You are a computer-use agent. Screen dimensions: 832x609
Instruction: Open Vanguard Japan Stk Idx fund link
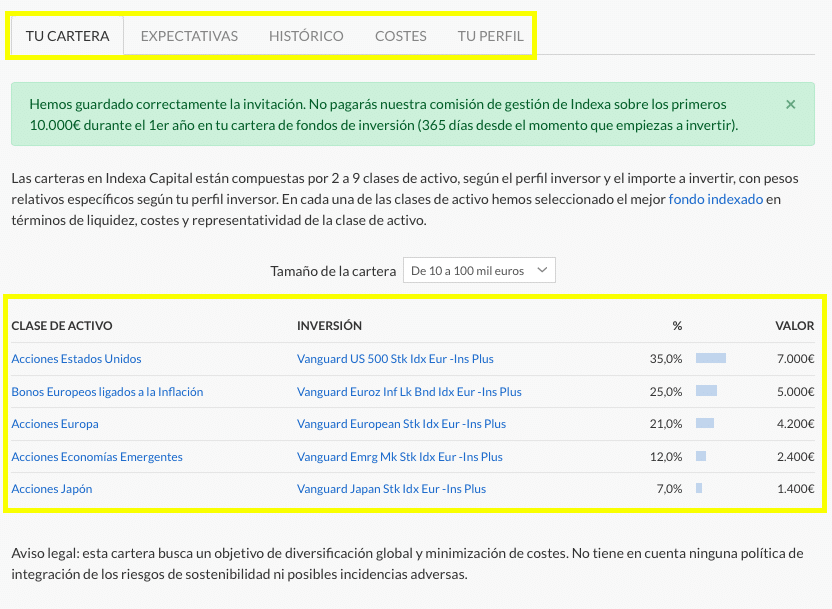tap(392, 489)
